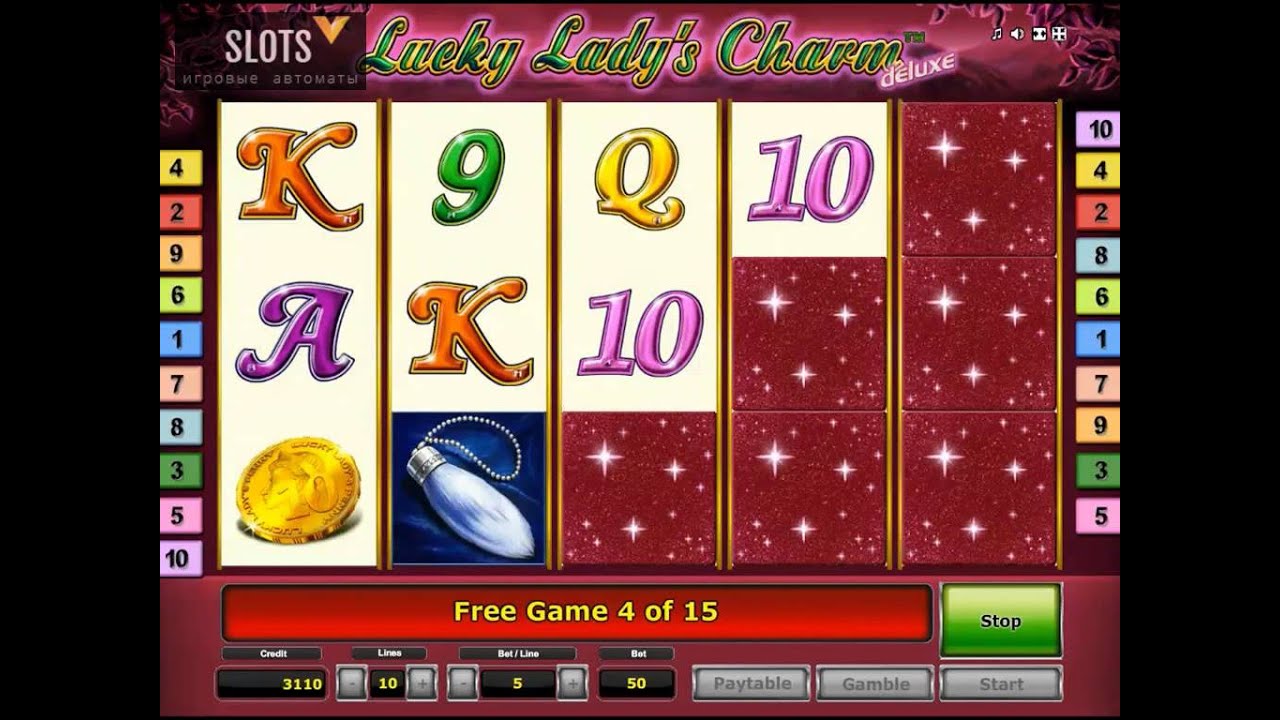
Task: Decrease the Bet / Line value
Action: click(x=461, y=684)
